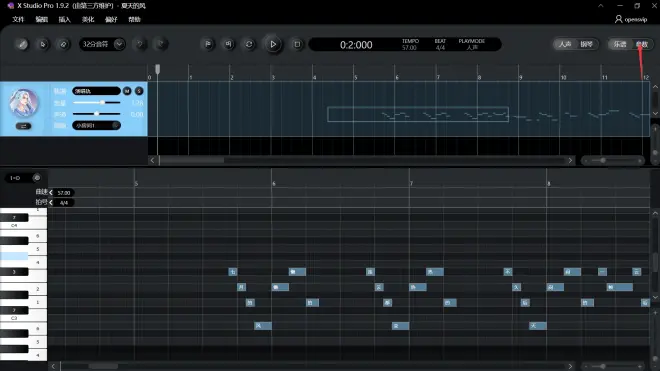Click the C4 piano key
This screenshot has height=371, width=660.
tap(23, 225)
